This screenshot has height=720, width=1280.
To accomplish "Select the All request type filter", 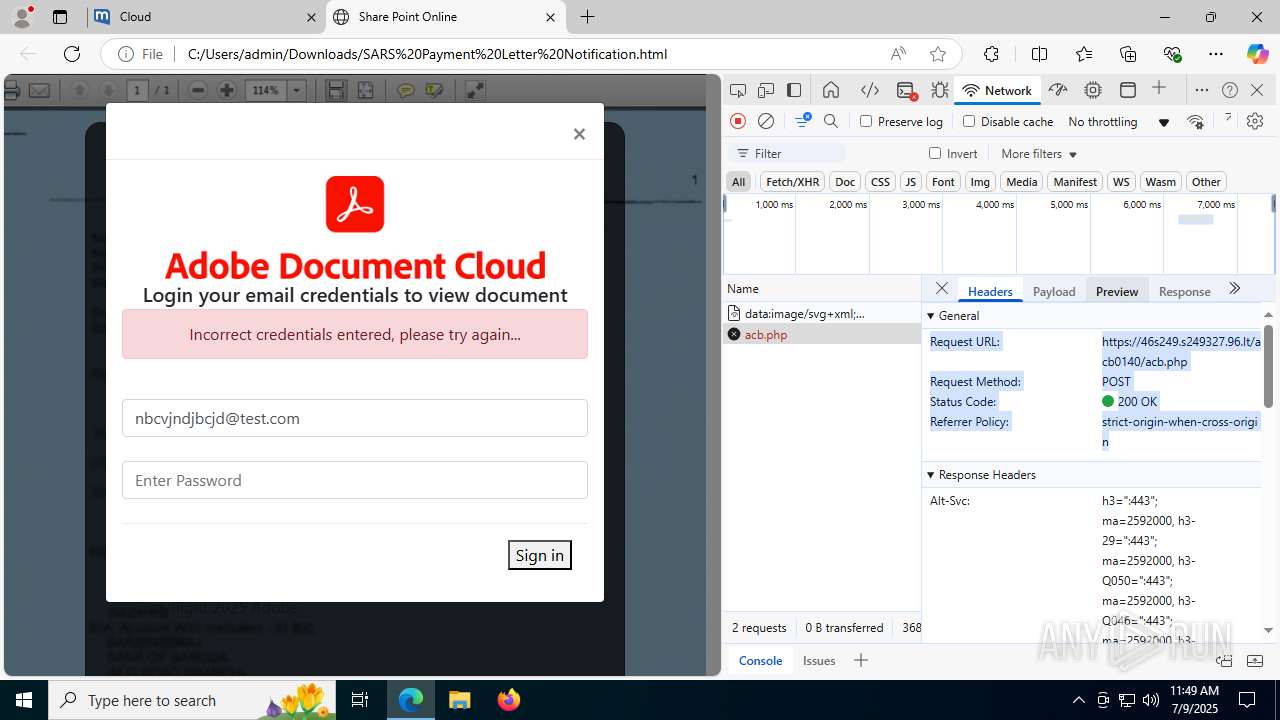I will [738, 181].
